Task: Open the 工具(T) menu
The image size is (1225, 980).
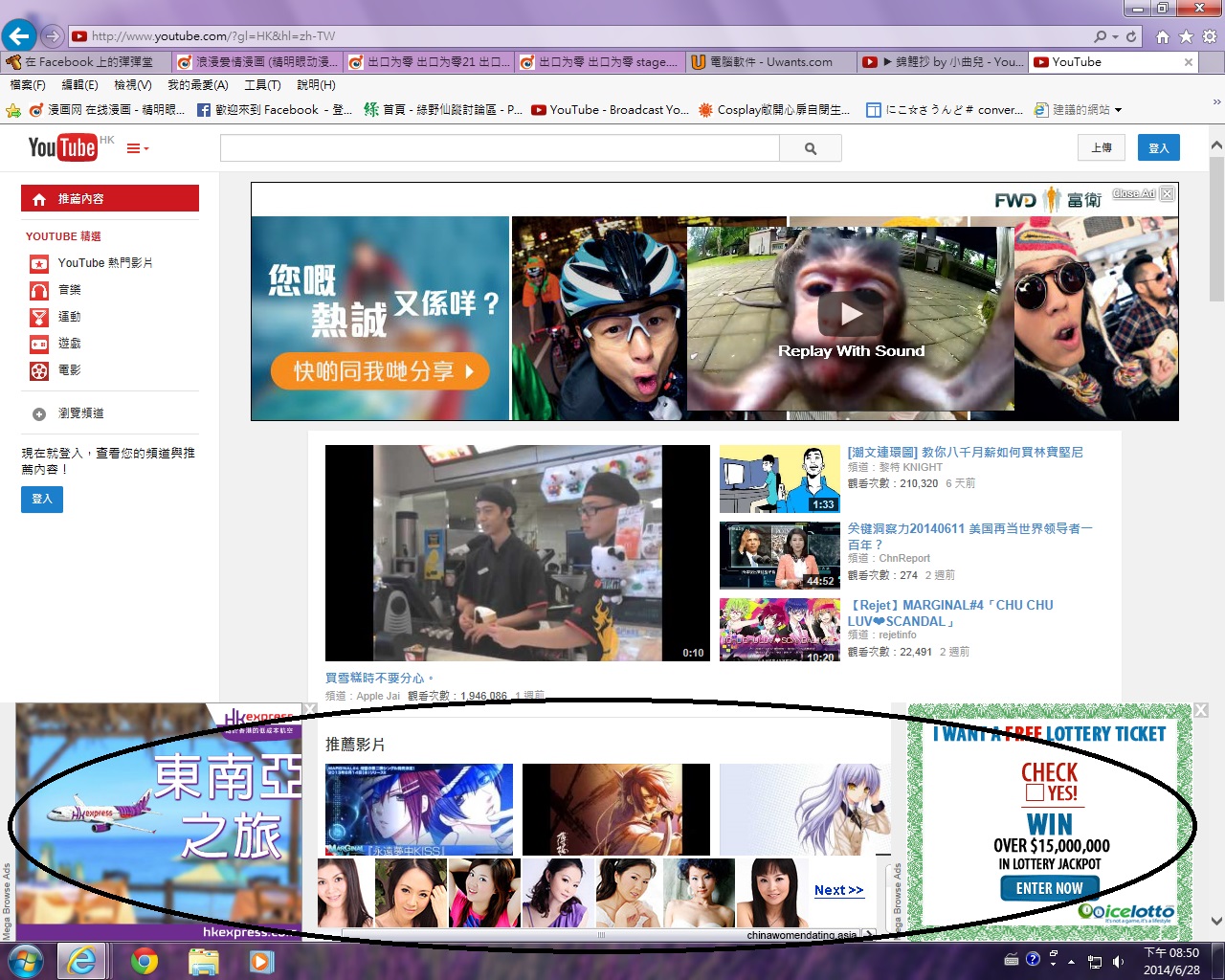Action: tap(262, 85)
